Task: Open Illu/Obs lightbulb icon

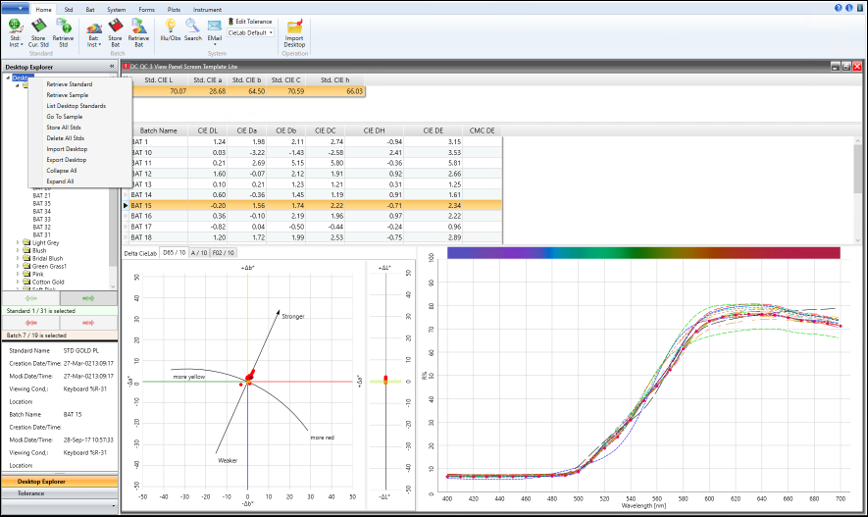Action: coord(170,25)
